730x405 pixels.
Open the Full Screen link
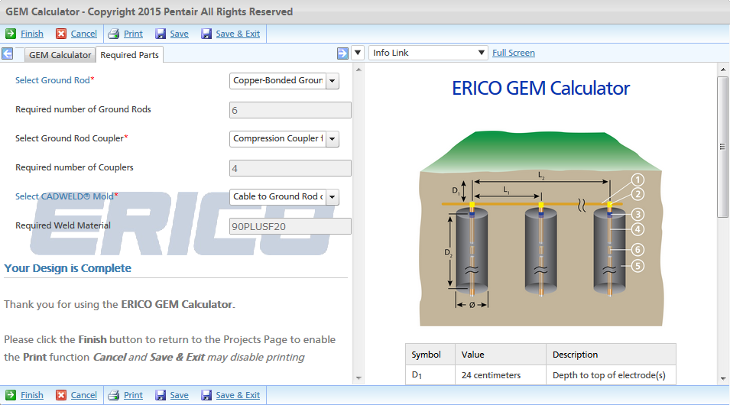tap(514, 53)
